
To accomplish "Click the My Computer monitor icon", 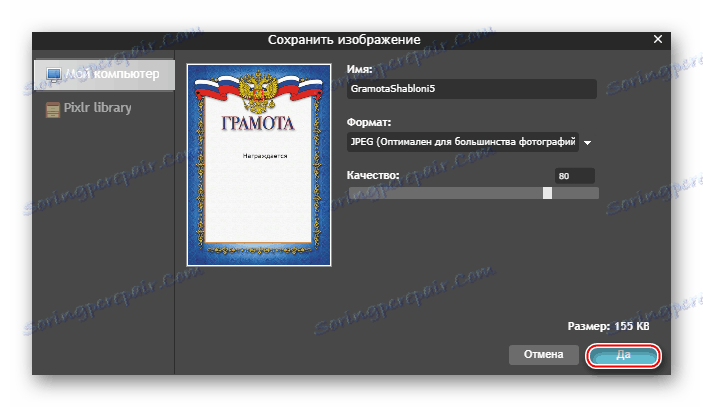I will click(54, 74).
